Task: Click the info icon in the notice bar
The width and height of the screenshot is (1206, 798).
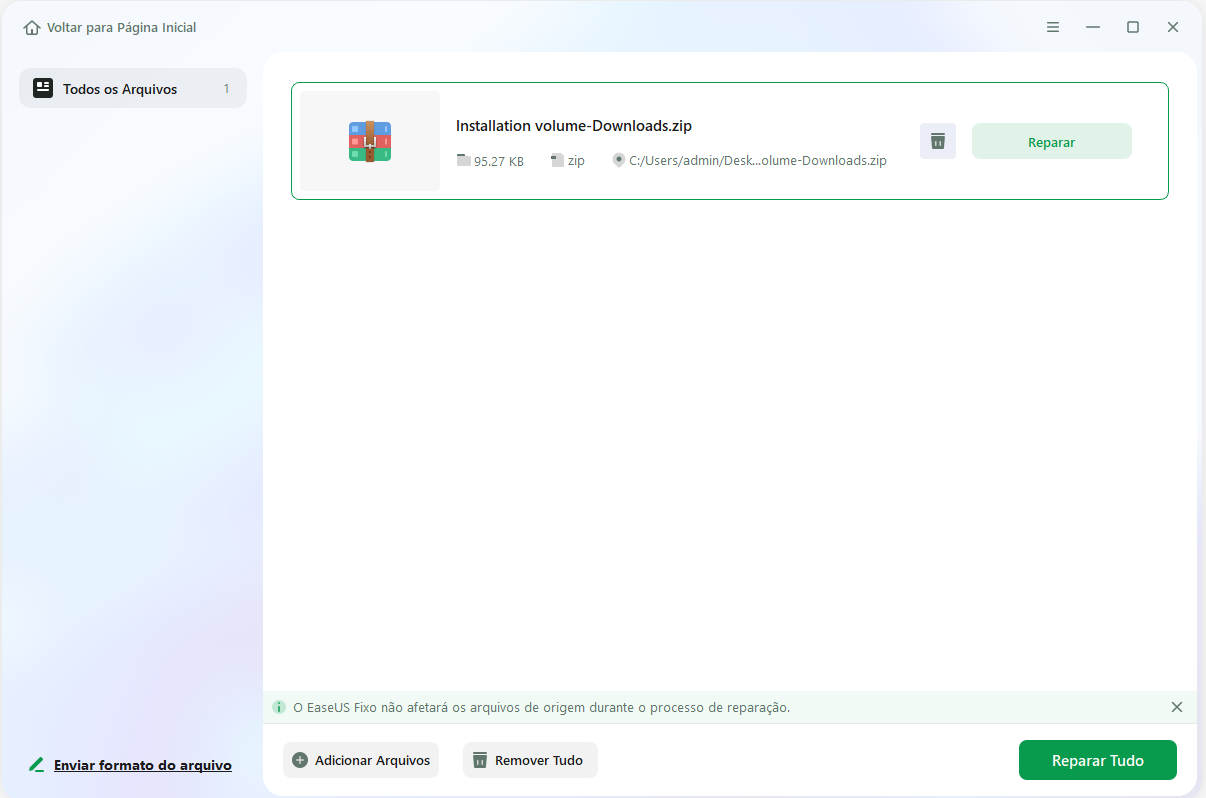Action: point(279,707)
